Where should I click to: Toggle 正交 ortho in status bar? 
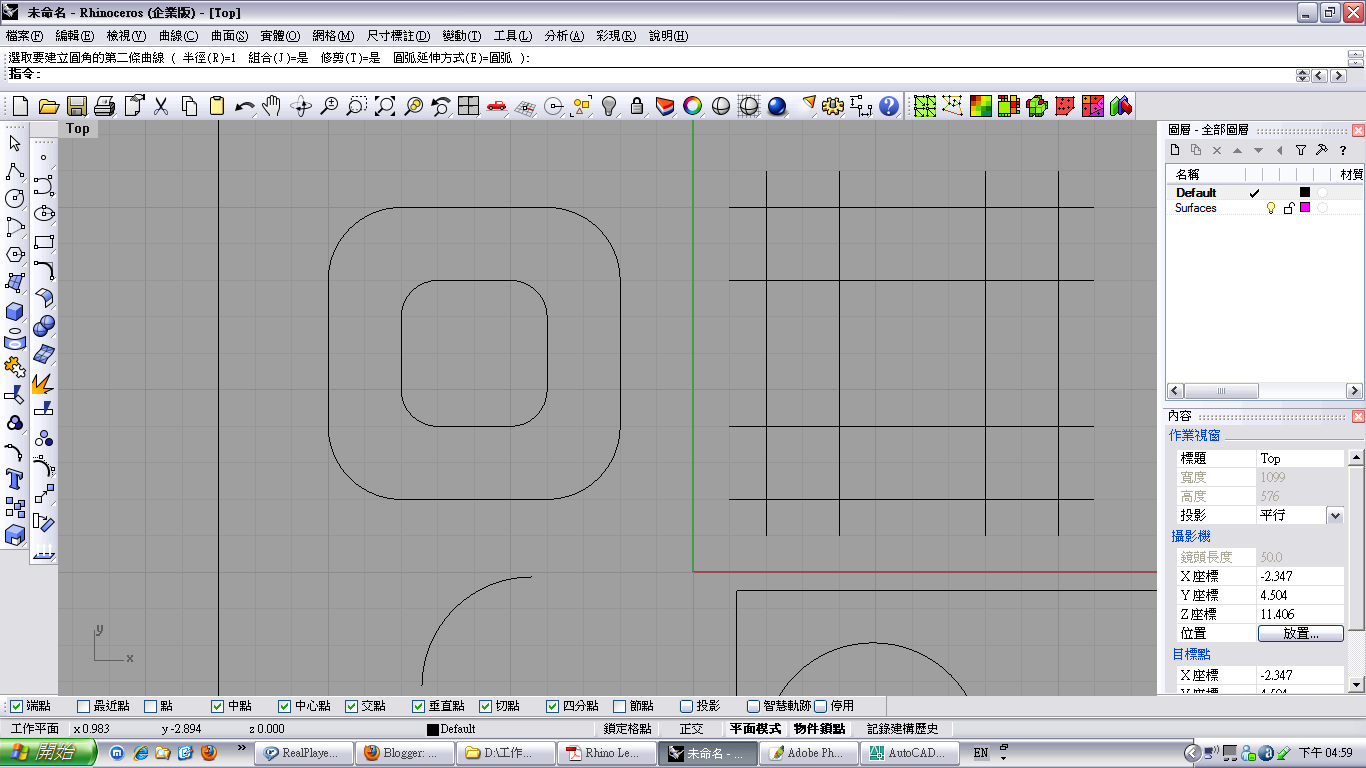tap(691, 730)
